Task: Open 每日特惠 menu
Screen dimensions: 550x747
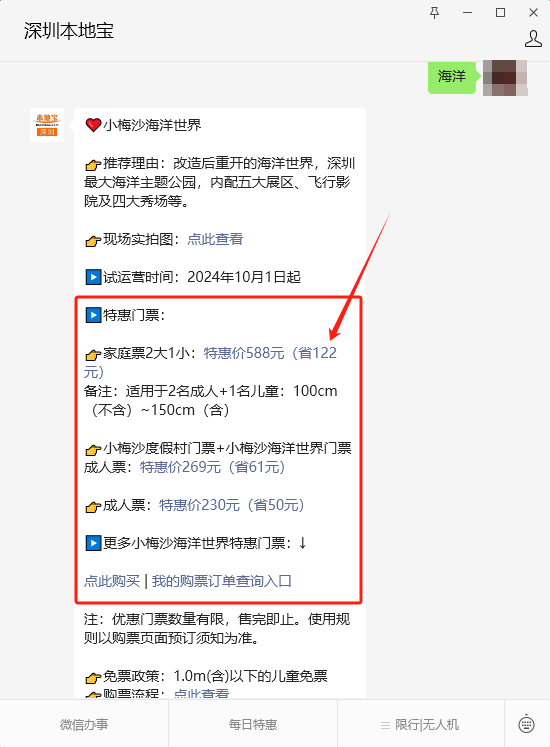Action: 253,725
